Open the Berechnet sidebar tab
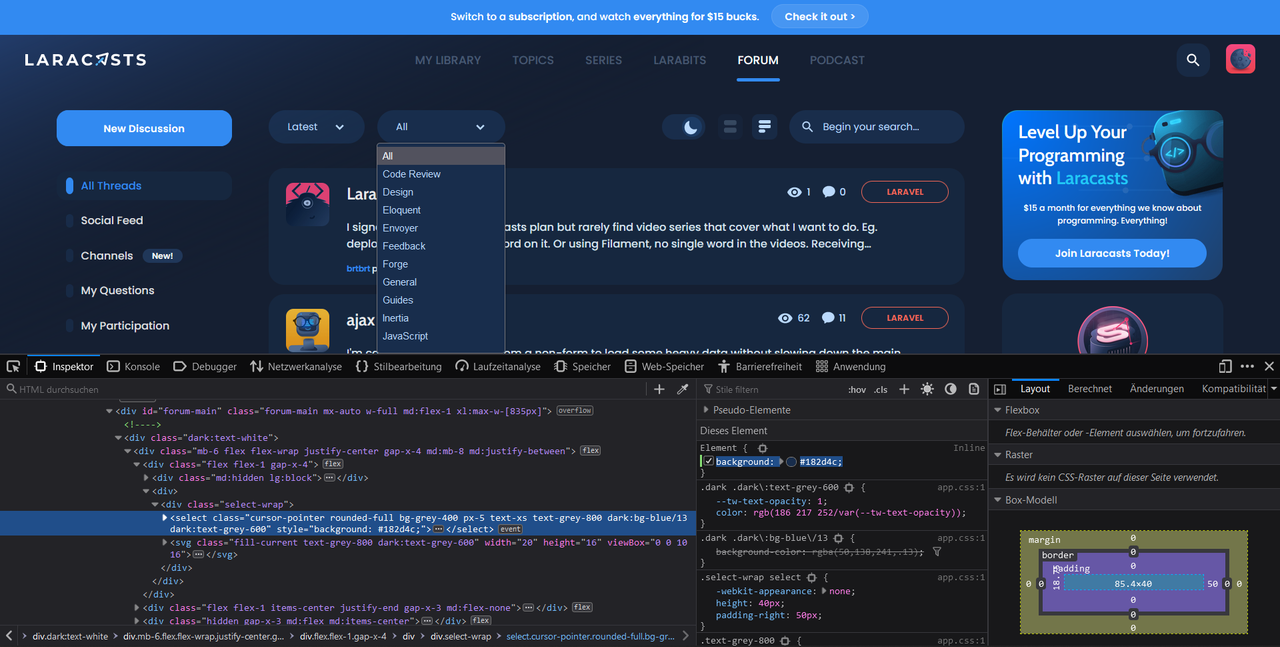This screenshot has height=647, width=1280. 1090,389
